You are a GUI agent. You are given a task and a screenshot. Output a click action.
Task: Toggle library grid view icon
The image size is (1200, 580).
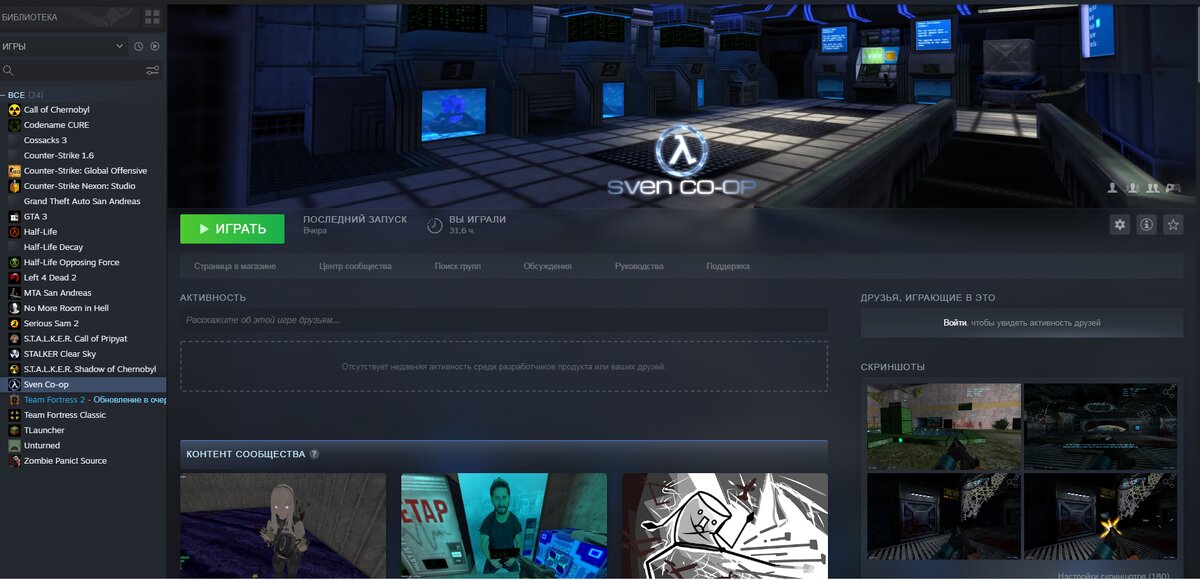(x=152, y=17)
